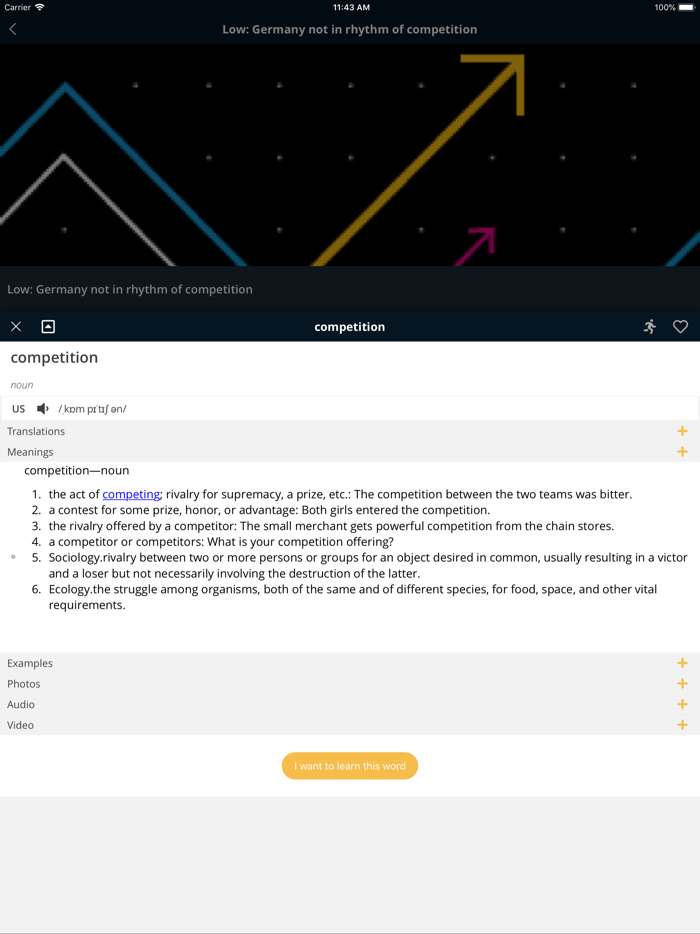Play US pronunciation speaker icon

click(43, 409)
